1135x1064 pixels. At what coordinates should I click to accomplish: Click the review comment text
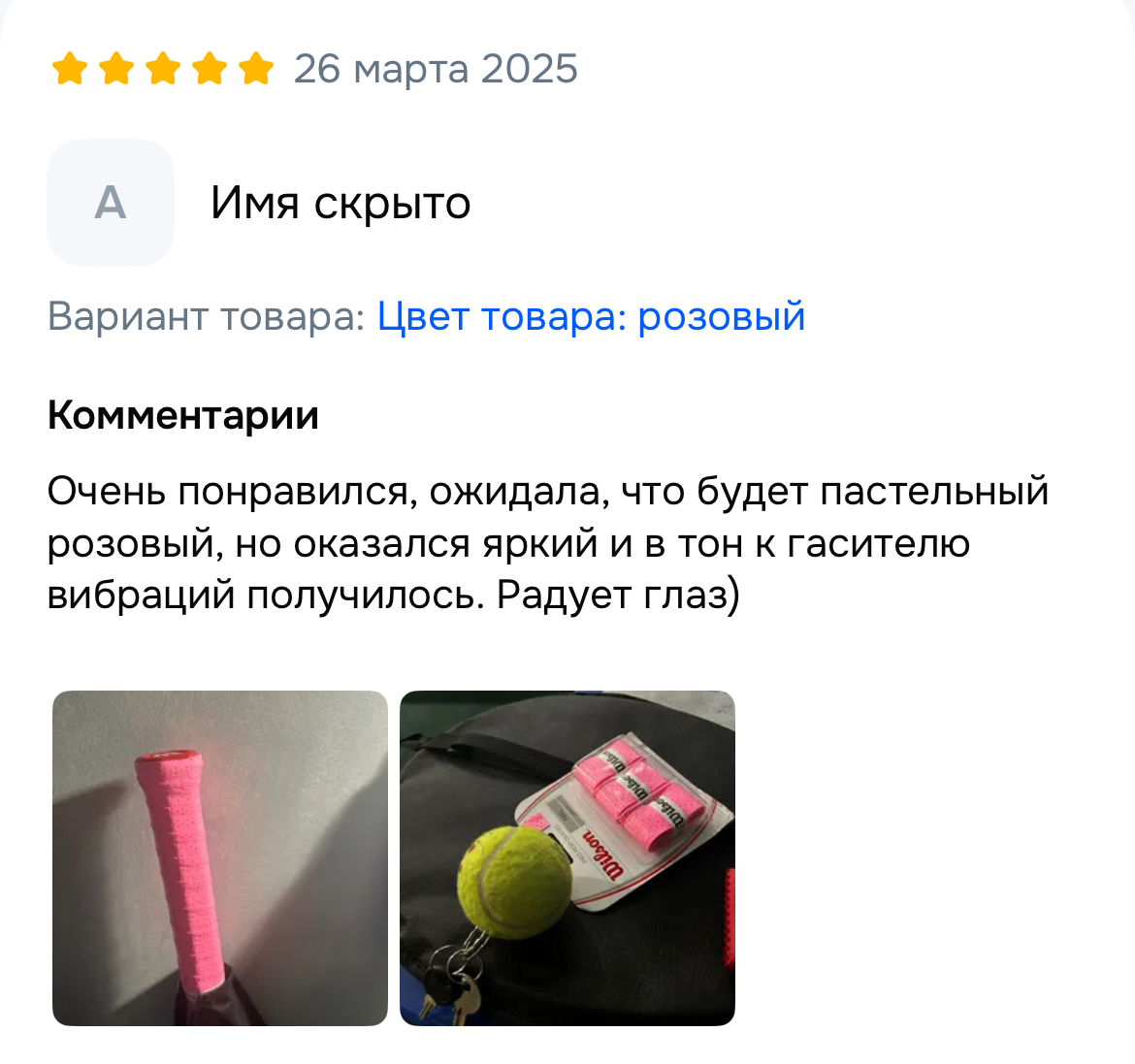pos(548,543)
